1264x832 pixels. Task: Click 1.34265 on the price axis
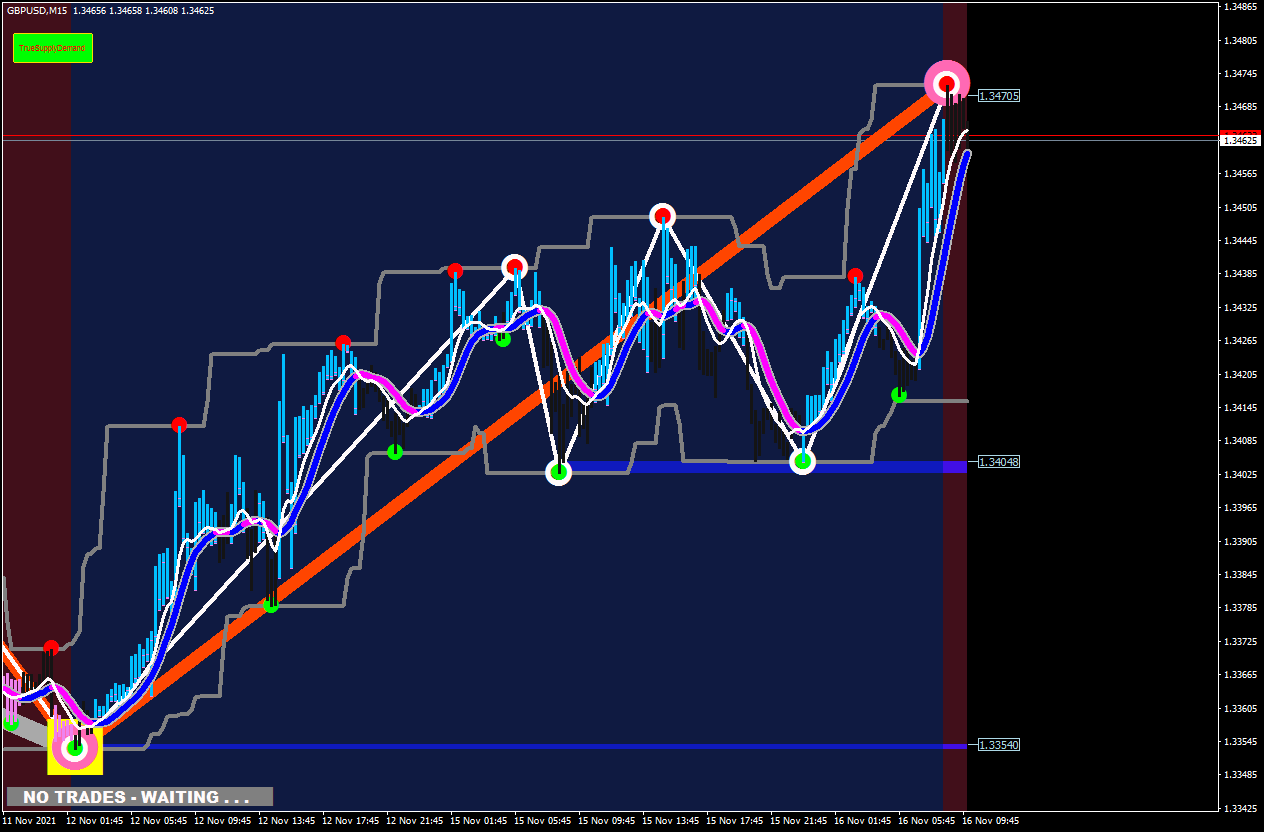pos(1241,341)
